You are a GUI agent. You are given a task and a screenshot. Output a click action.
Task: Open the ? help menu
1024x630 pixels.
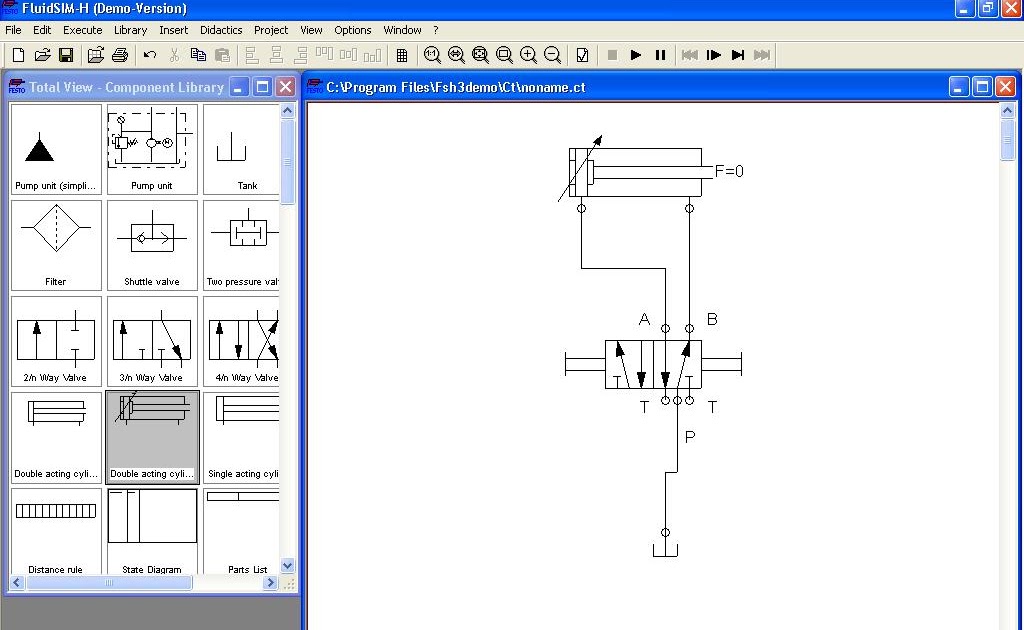point(436,30)
